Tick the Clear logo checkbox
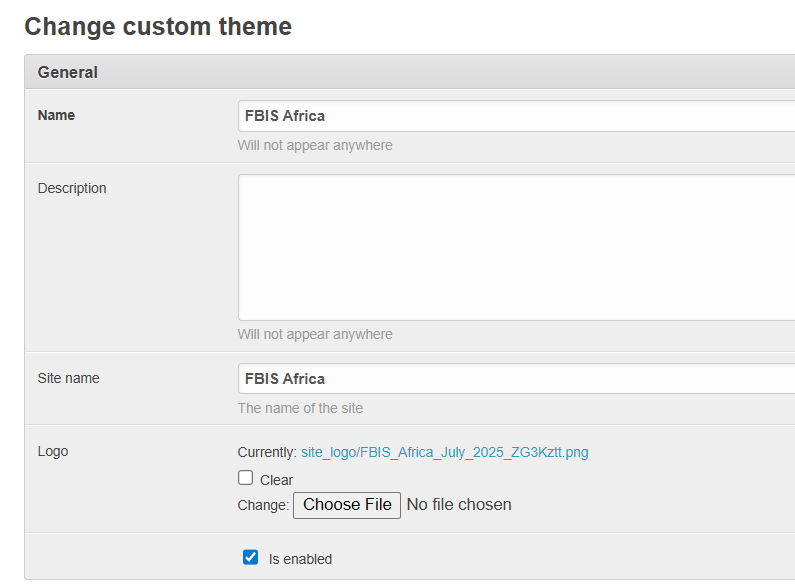The height and width of the screenshot is (586, 795). pyautogui.click(x=246, y=478)
